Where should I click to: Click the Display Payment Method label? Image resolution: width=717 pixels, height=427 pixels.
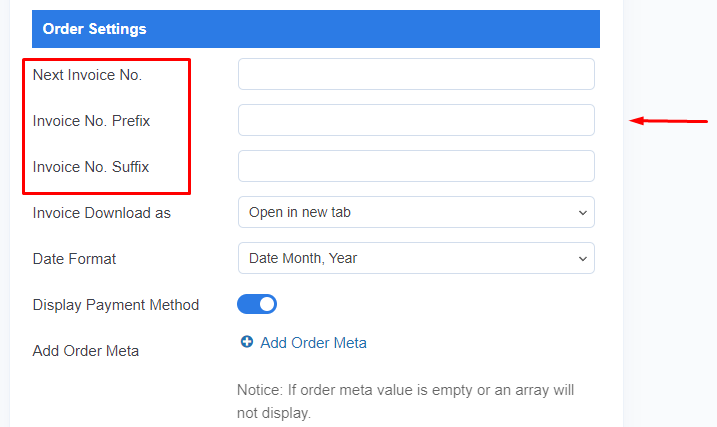116,305
